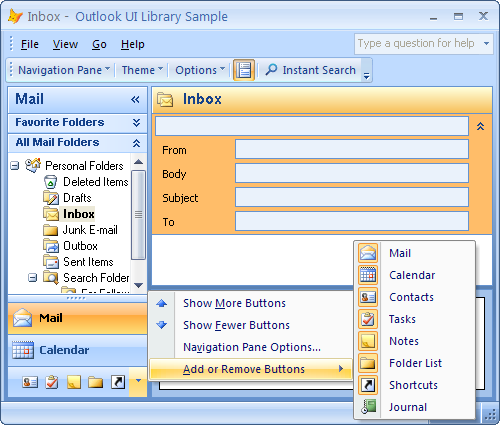This screenshot has width=500, height=425.
Task: Click the main search box under Inbox
Action: [x=312, y=126]
